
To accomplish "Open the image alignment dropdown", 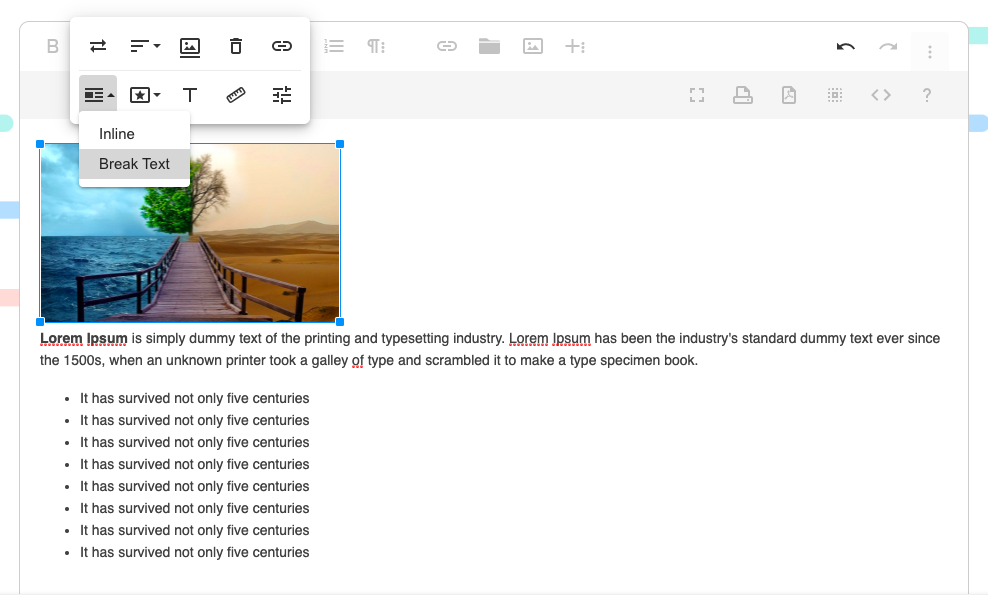I will pos(143,46).
